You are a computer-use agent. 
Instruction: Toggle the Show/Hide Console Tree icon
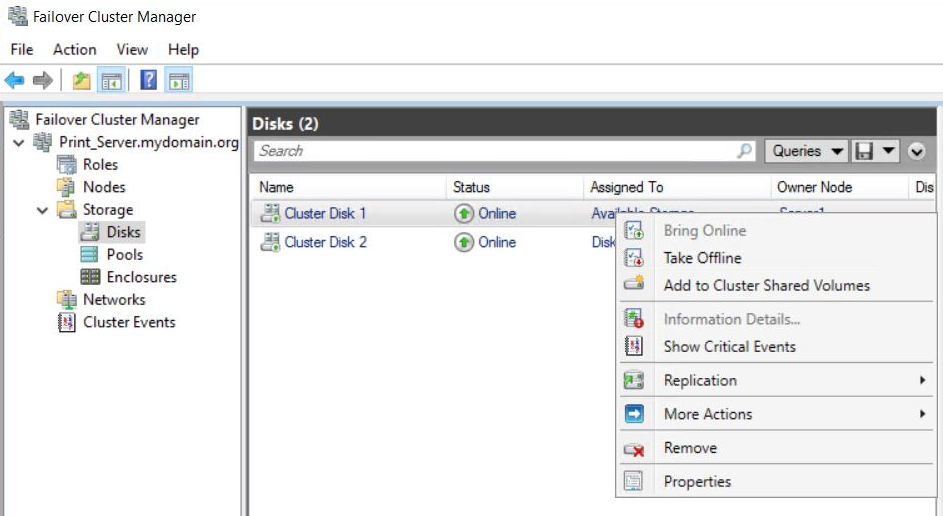click(x=112, y=80)
